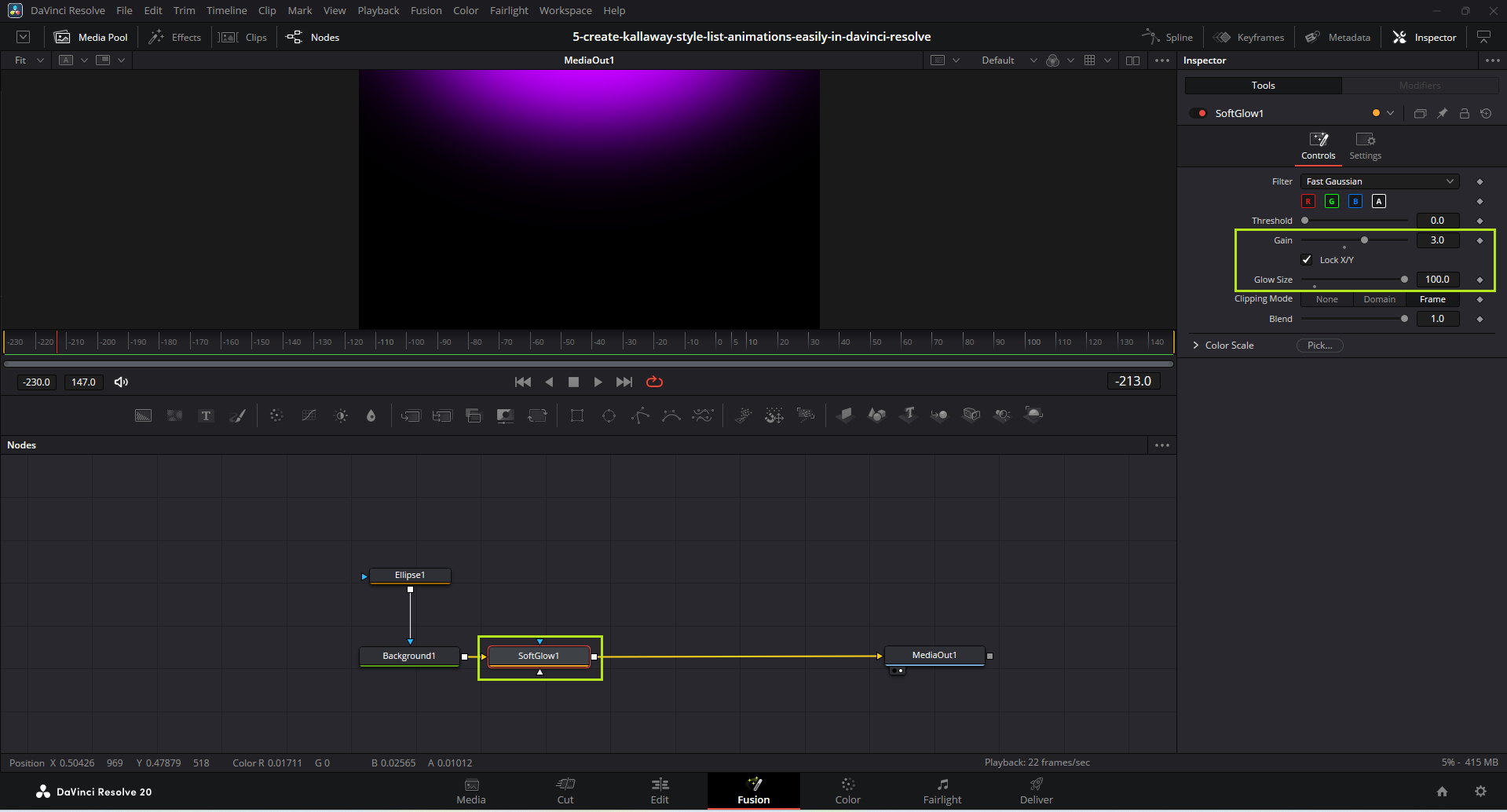The image size is (1507, 812).
Task: Click the Pick... button for Color Scale
Action: [x=1319, y=346]
